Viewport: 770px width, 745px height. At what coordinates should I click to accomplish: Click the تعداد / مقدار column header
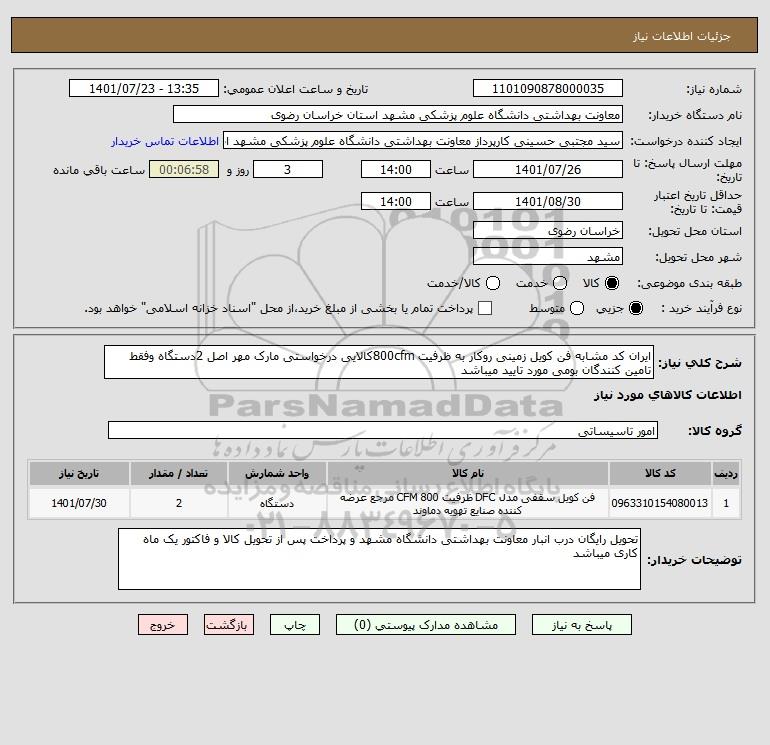tap(179, 473)
